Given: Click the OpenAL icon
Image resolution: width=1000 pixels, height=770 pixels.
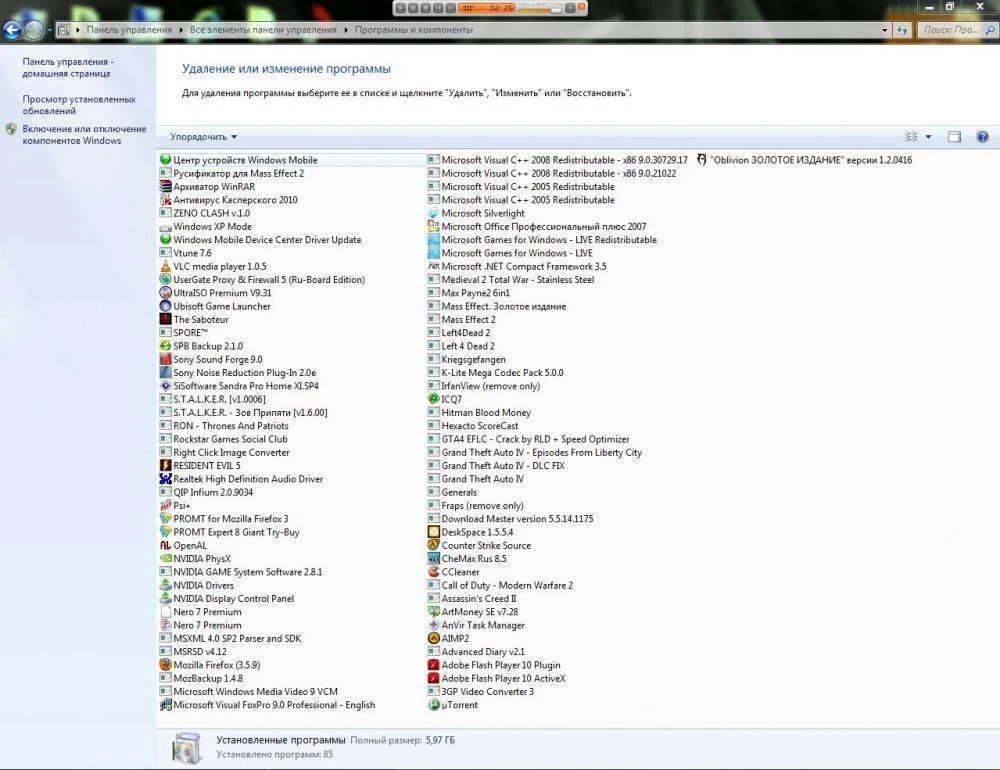Looking at the screenshot, I should [x=165, y=545].
